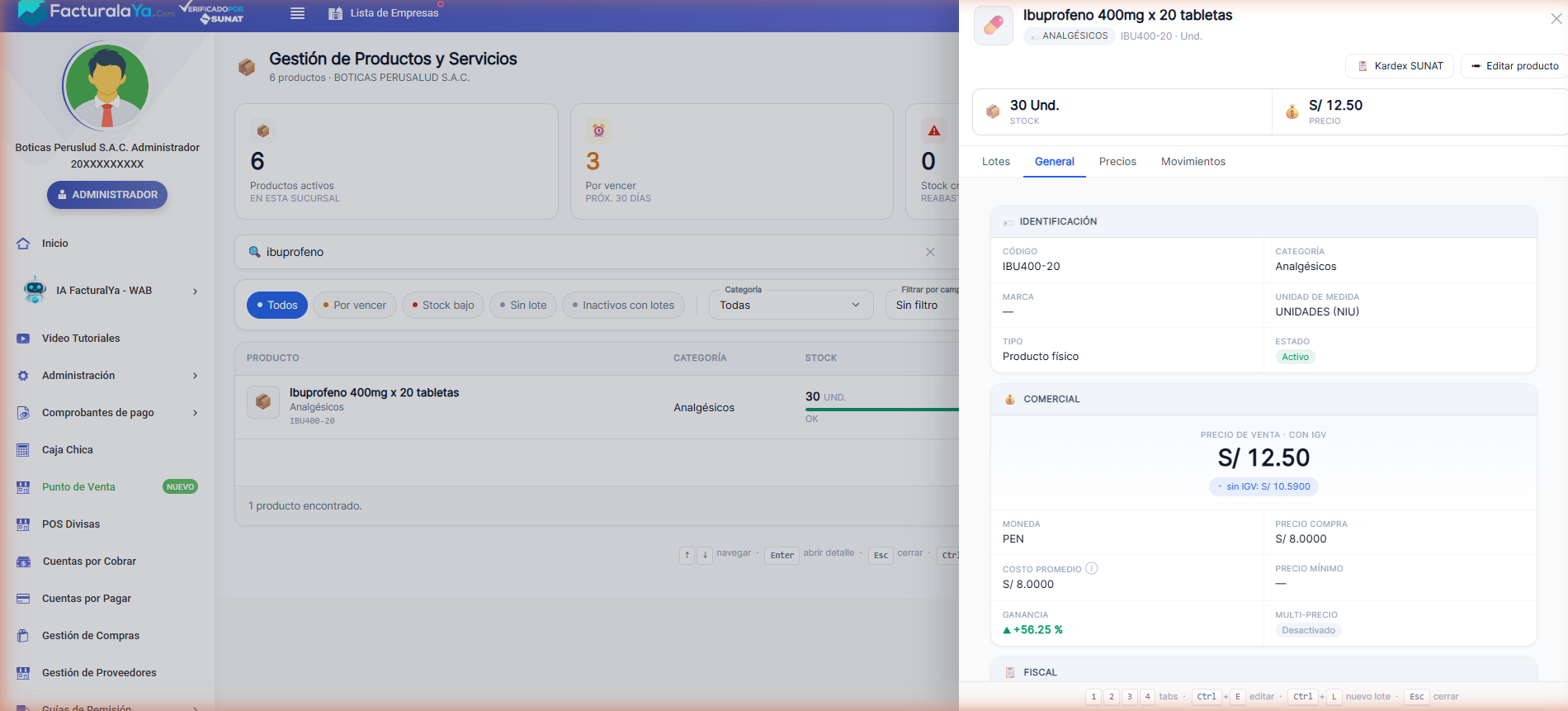Click the Administración gear icon
Viewport: 1568px width, 711px height.
[23, 376]
